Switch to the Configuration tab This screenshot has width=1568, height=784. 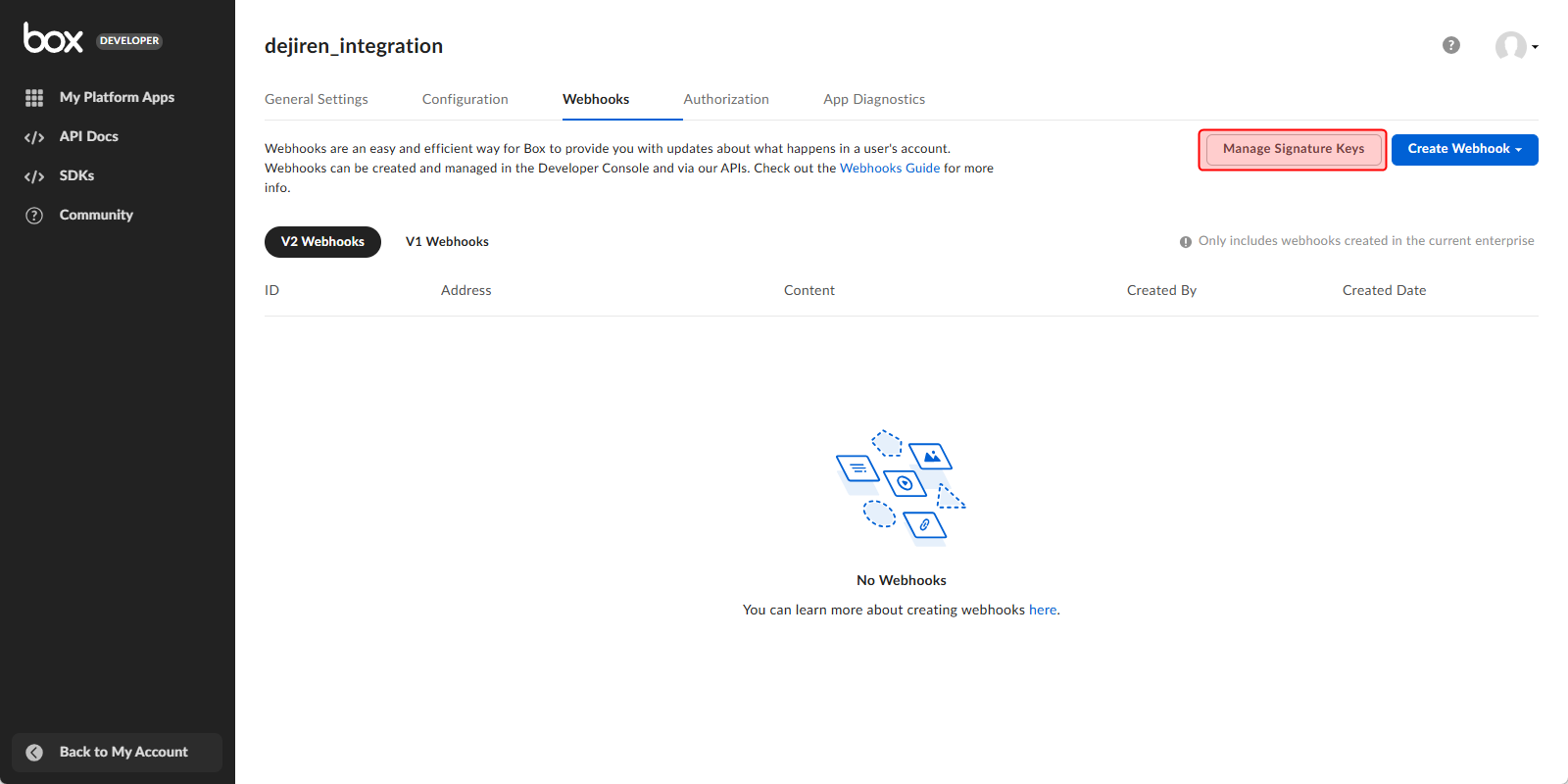[x=465, y=99]
